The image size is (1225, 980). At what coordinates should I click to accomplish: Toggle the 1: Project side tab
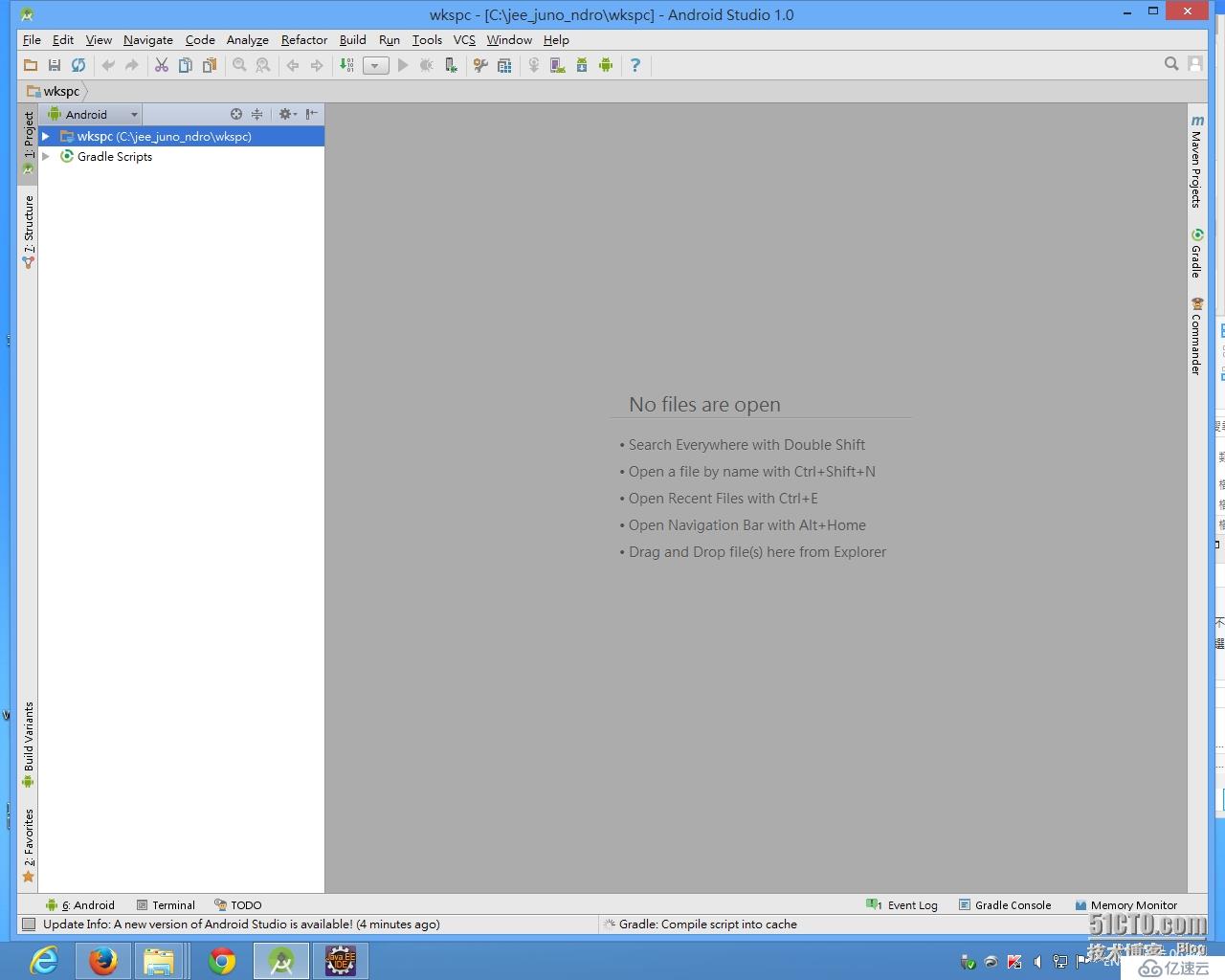click(x=28, y=143)
